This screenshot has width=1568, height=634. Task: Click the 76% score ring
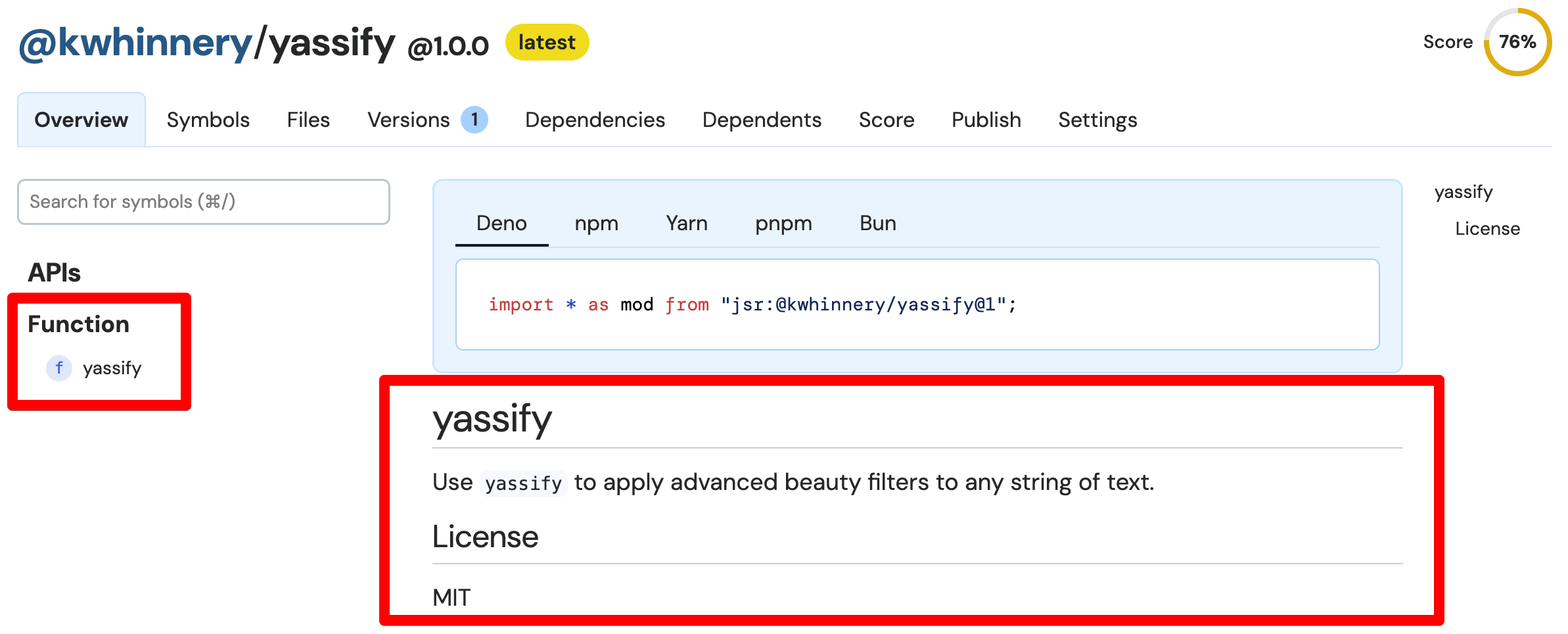1517,42
